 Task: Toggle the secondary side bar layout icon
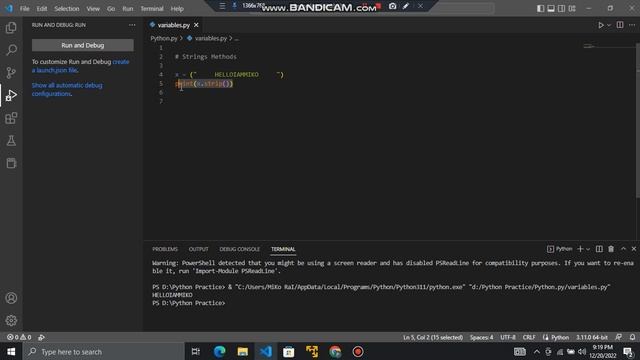pyautogui.click(x=562, y=9)
